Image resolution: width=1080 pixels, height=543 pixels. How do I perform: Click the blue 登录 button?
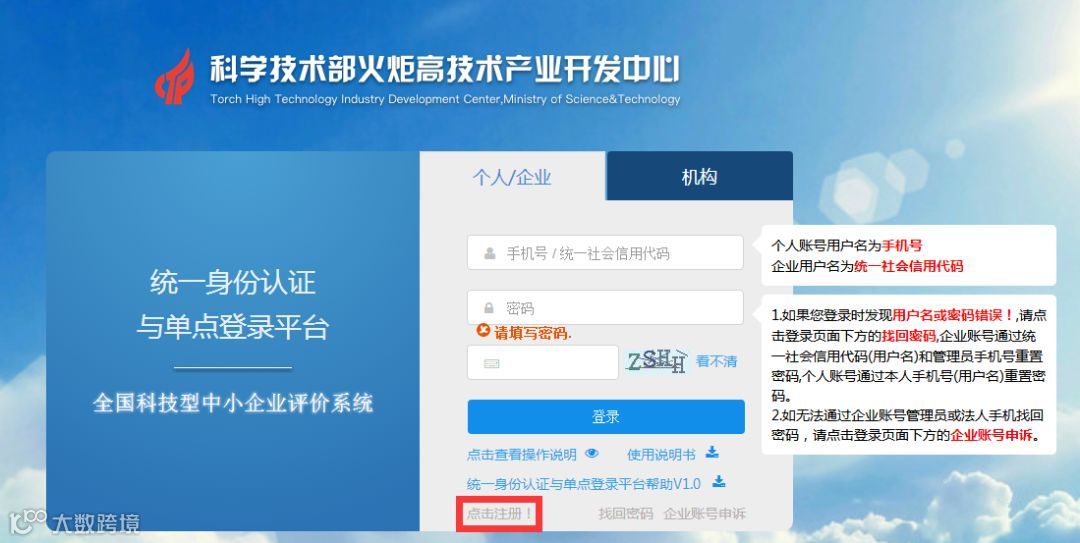pyautogui.click(x=606, y=416)
